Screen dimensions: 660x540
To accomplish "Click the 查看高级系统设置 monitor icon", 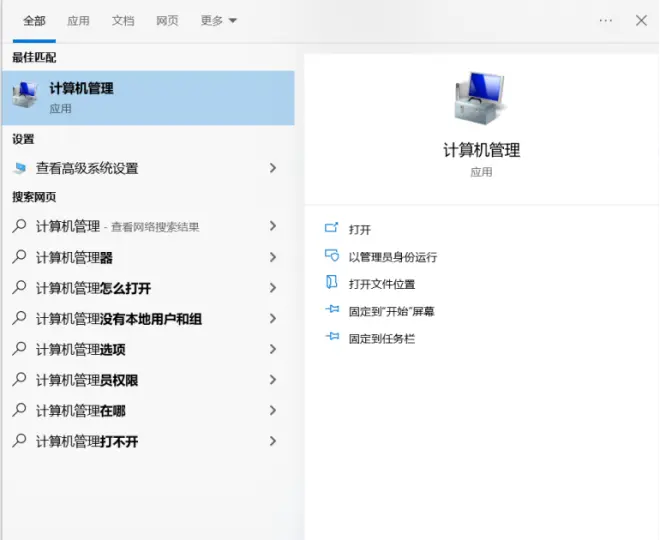I will pyautogui.click(x=19, y=168).
